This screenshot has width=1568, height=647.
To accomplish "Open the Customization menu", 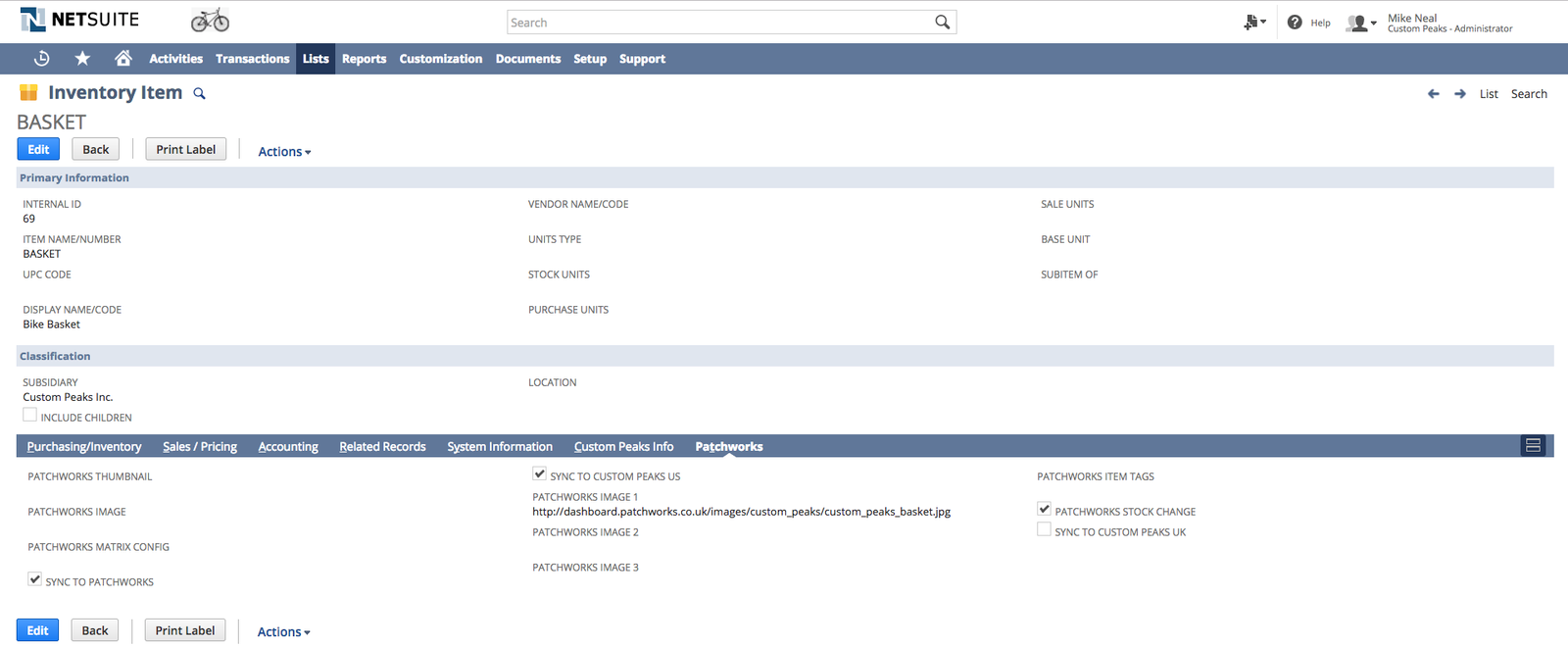I will pyautogui.click(x=441, y=59).
